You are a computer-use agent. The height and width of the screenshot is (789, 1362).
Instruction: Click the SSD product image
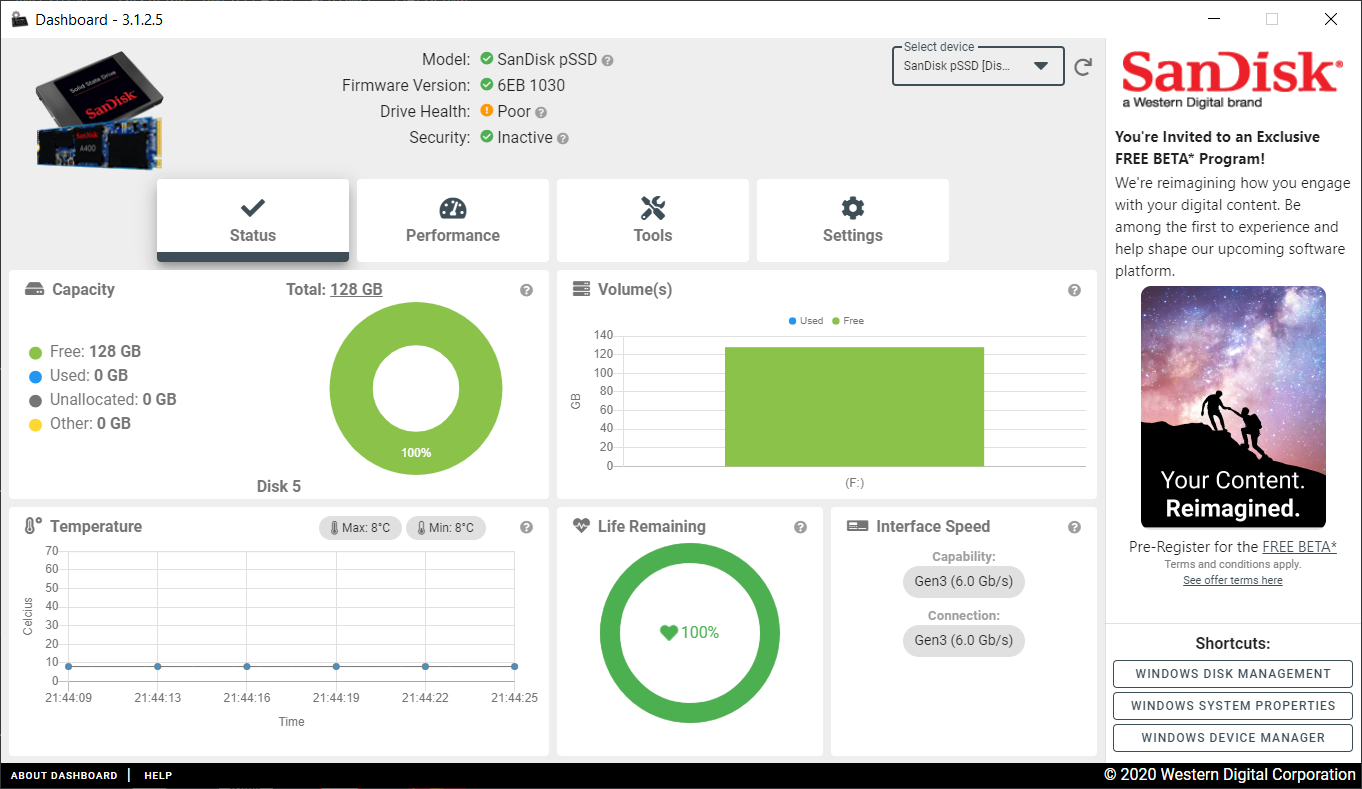(100, 110)
